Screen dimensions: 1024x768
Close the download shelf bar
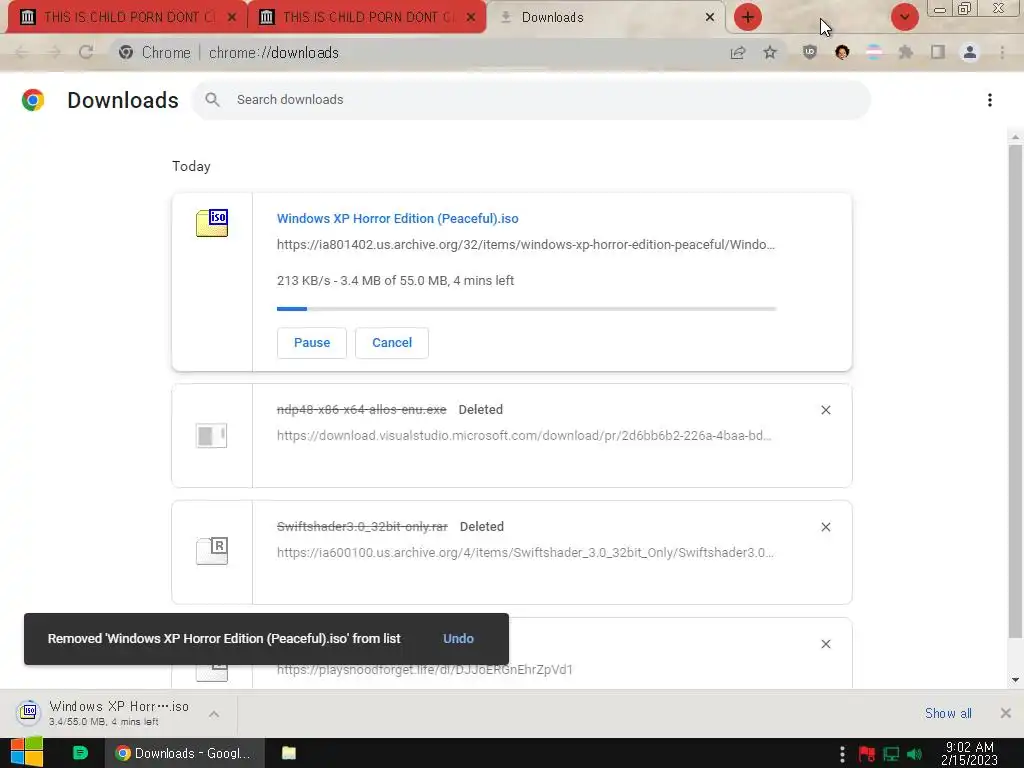(1006, 713)
